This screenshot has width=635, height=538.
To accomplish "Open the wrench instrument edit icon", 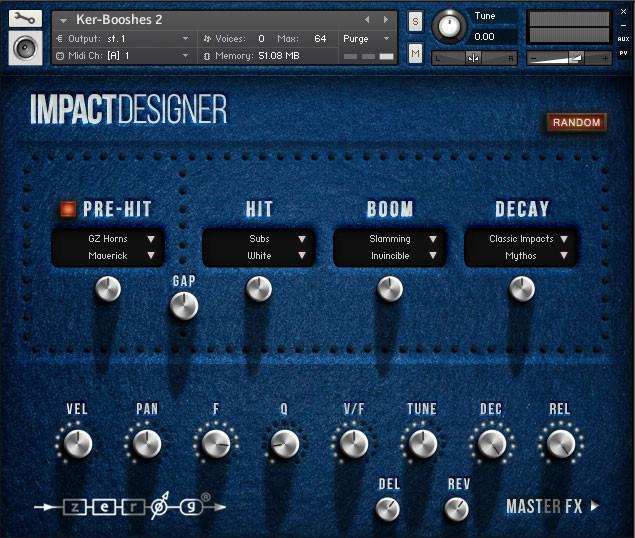I will tap(25, 19).
